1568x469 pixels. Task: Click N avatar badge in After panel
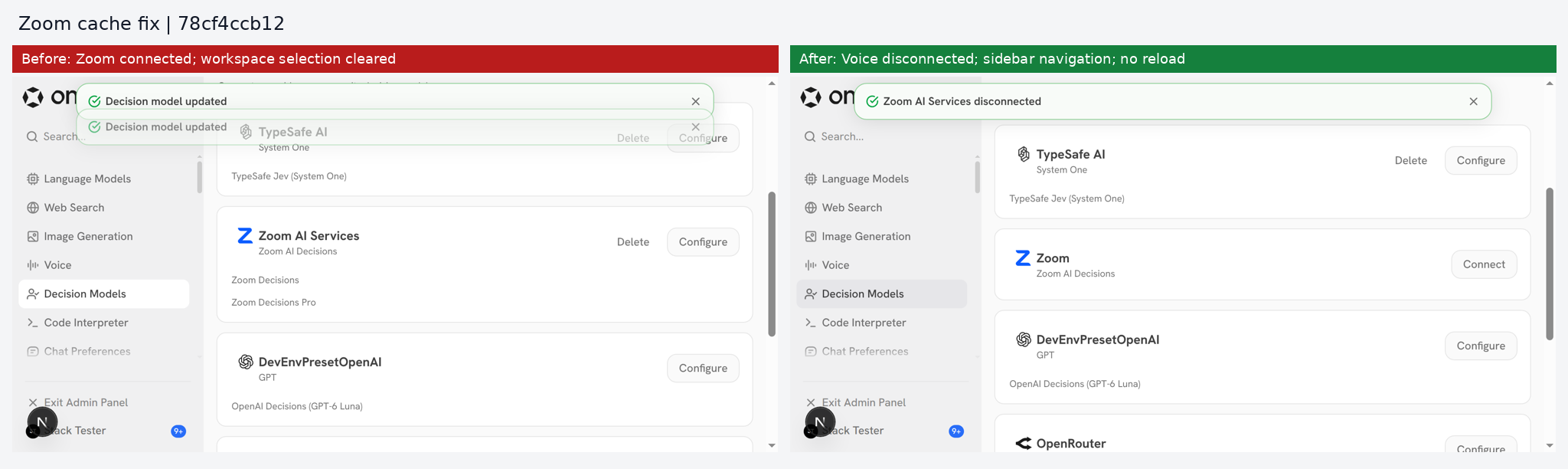(820, 422)
